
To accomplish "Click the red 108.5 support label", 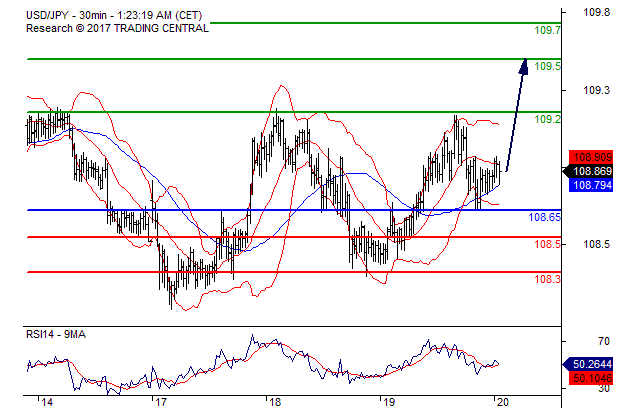I will [x=547, y=244].
